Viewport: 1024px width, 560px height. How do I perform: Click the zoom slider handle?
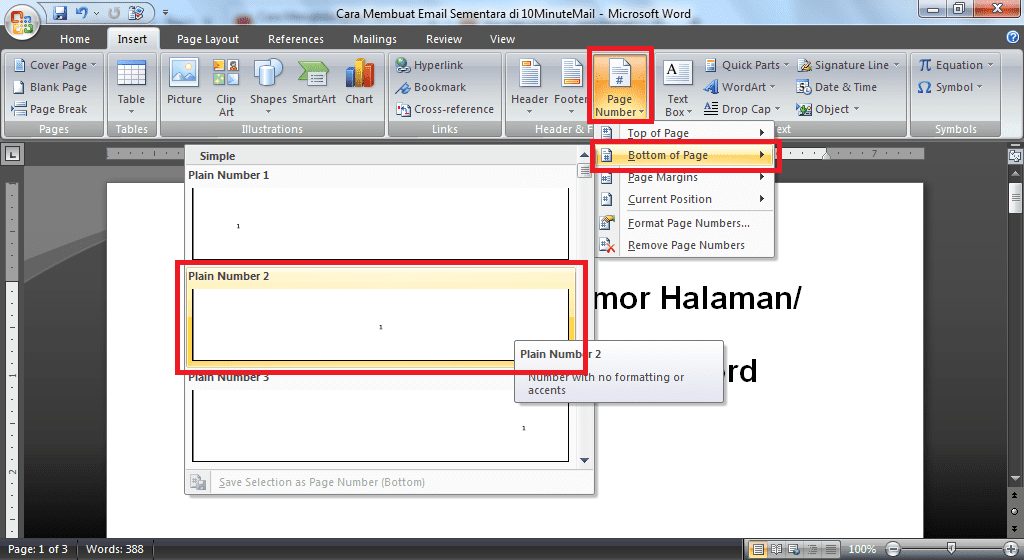(x=952, y=549)
